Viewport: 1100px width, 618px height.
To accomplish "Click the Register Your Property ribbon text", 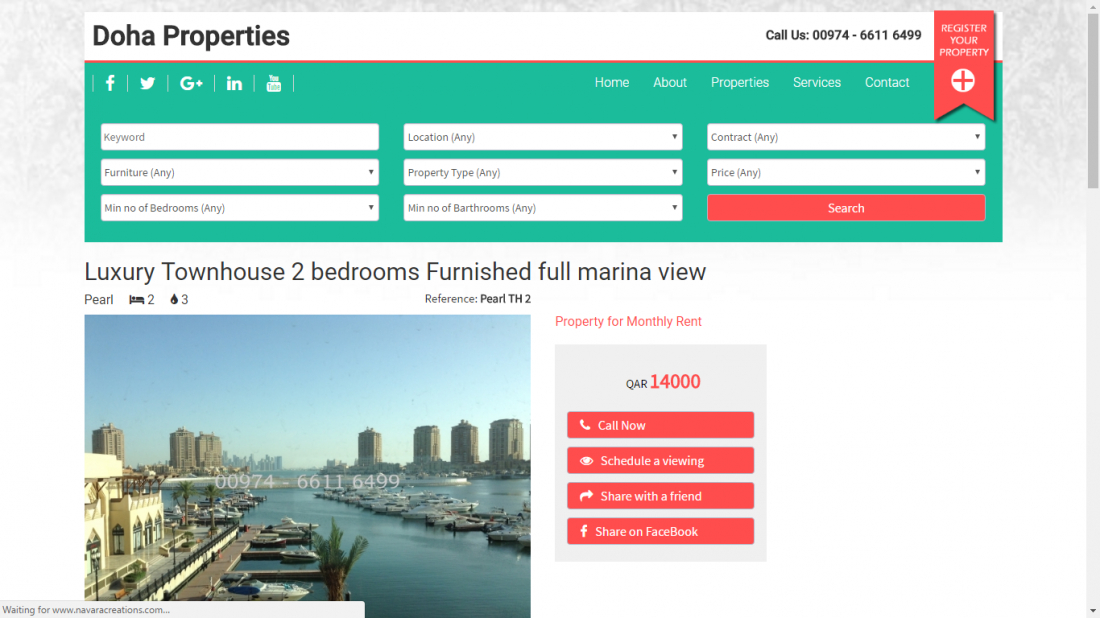I will click(x=964, y=40).
